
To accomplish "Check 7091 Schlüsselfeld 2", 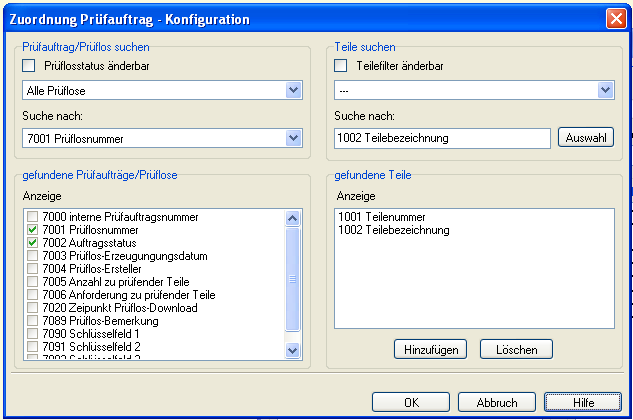I will (32, 346).
